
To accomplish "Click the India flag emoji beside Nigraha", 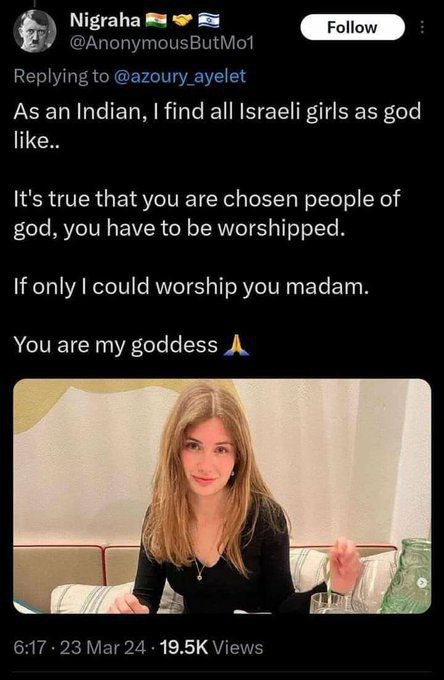I will pos(156,20).
